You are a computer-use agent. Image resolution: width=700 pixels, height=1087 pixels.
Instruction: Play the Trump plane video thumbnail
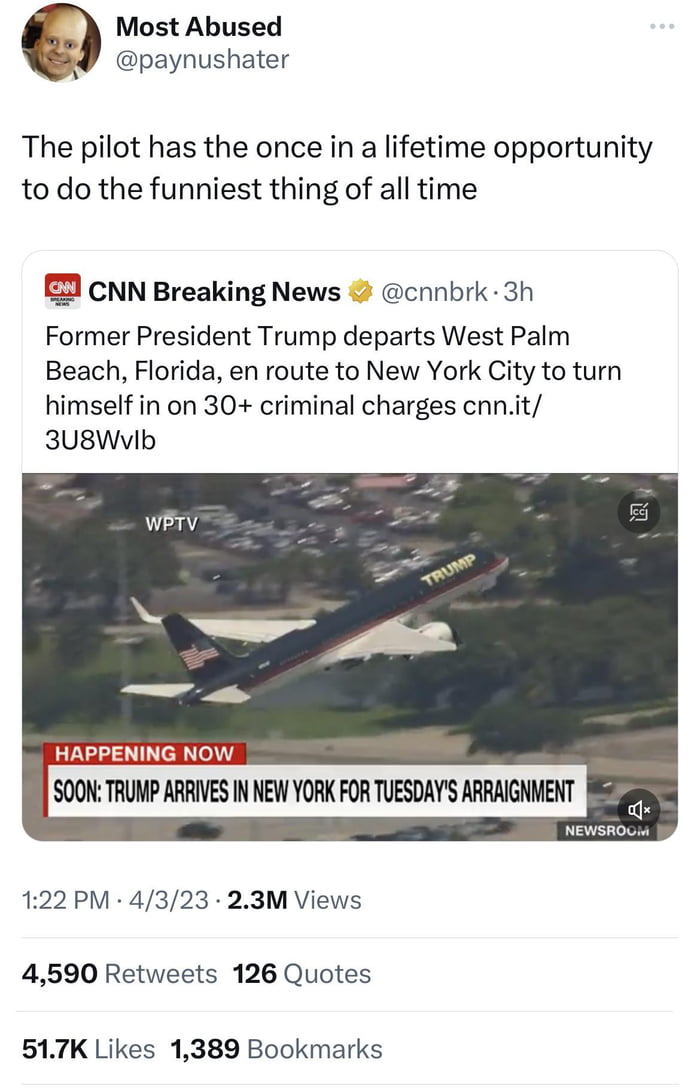[349, 640]
